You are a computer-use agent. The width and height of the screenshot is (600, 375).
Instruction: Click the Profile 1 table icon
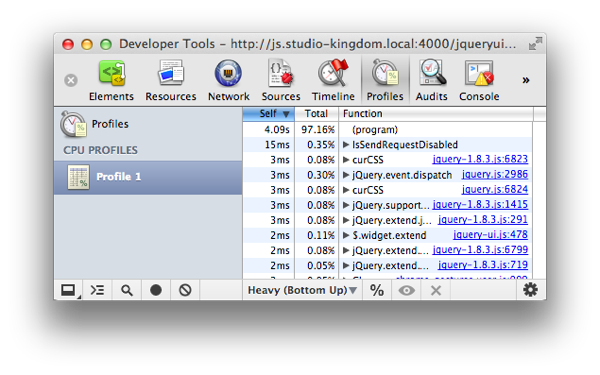78,177
